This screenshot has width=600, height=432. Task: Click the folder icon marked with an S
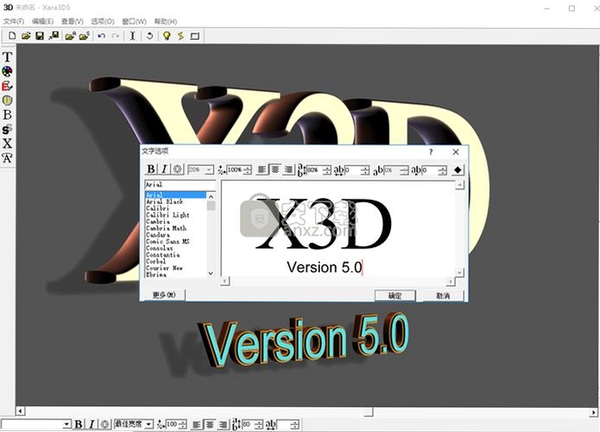pos(84,36)
